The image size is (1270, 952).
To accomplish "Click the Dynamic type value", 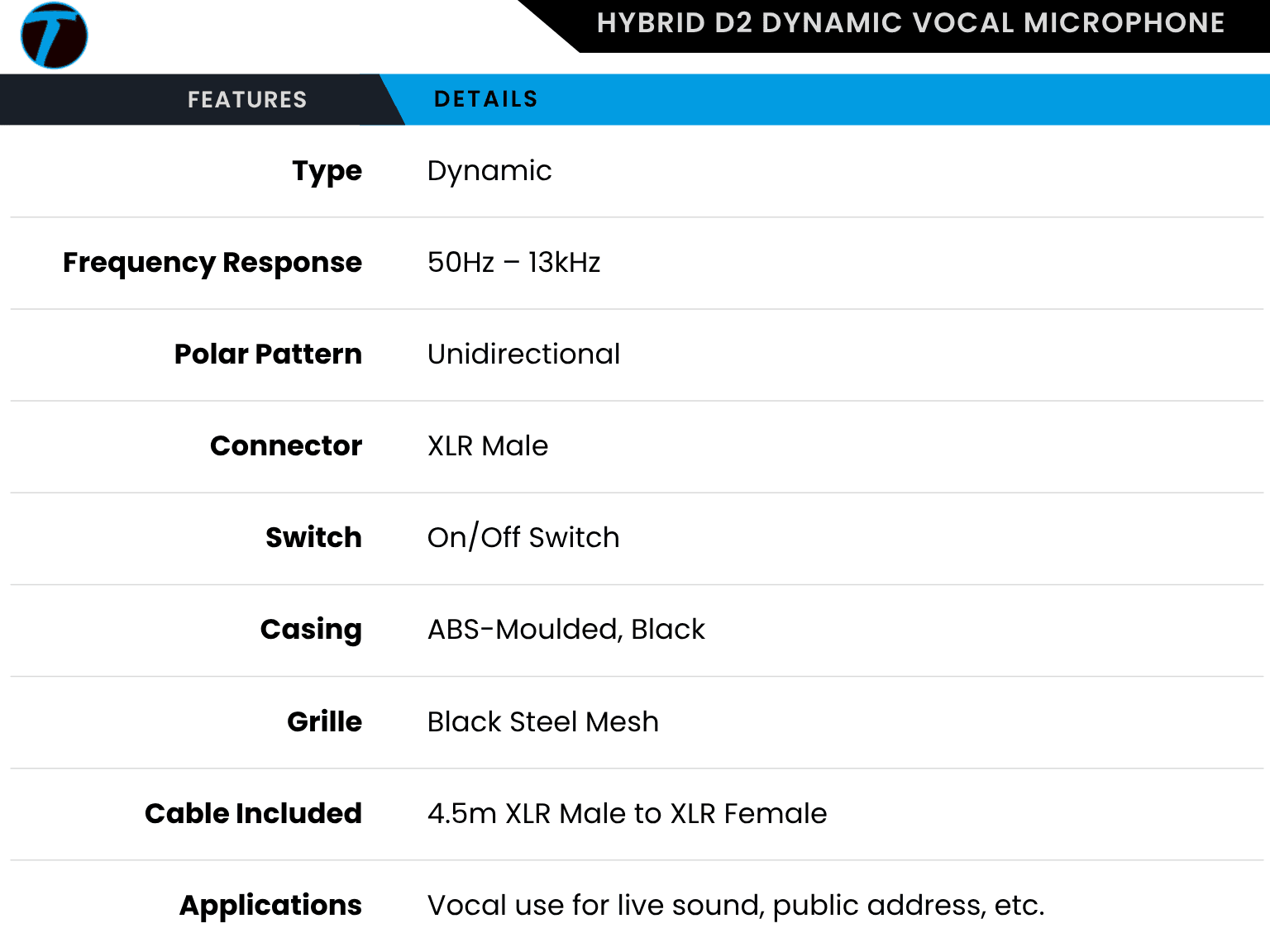I will click(x=489, y=171).
